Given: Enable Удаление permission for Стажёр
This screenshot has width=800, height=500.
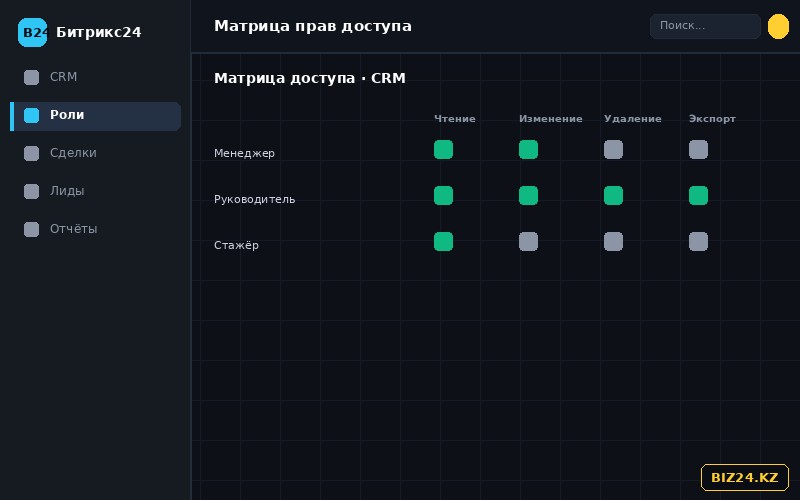Looking at the screenshot, I should pos(613,241).
